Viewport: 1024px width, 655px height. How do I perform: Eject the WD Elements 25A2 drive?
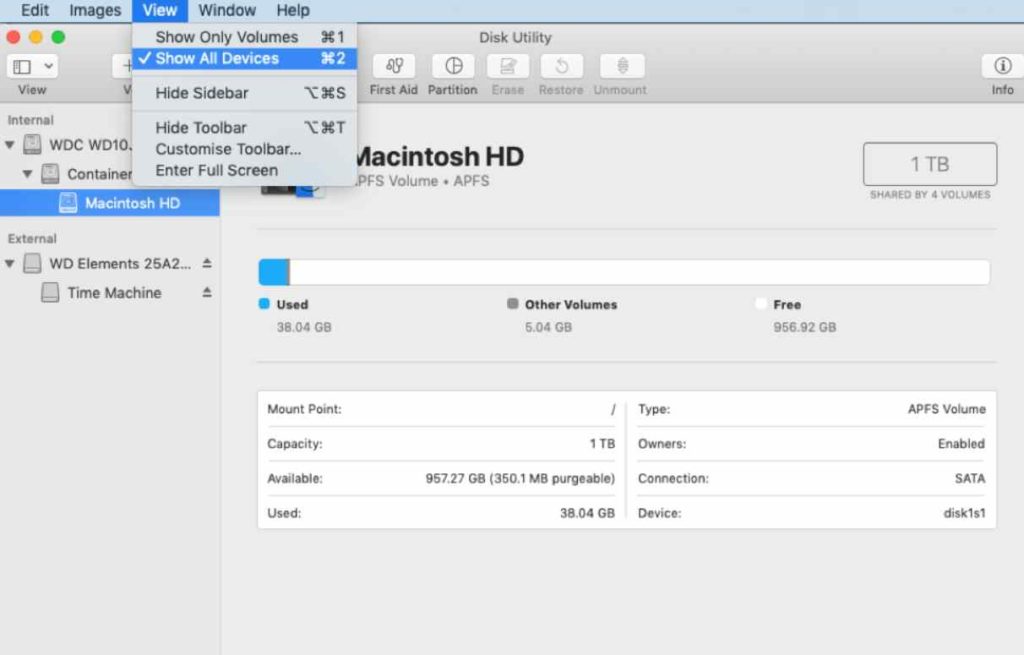coord(206,263)
